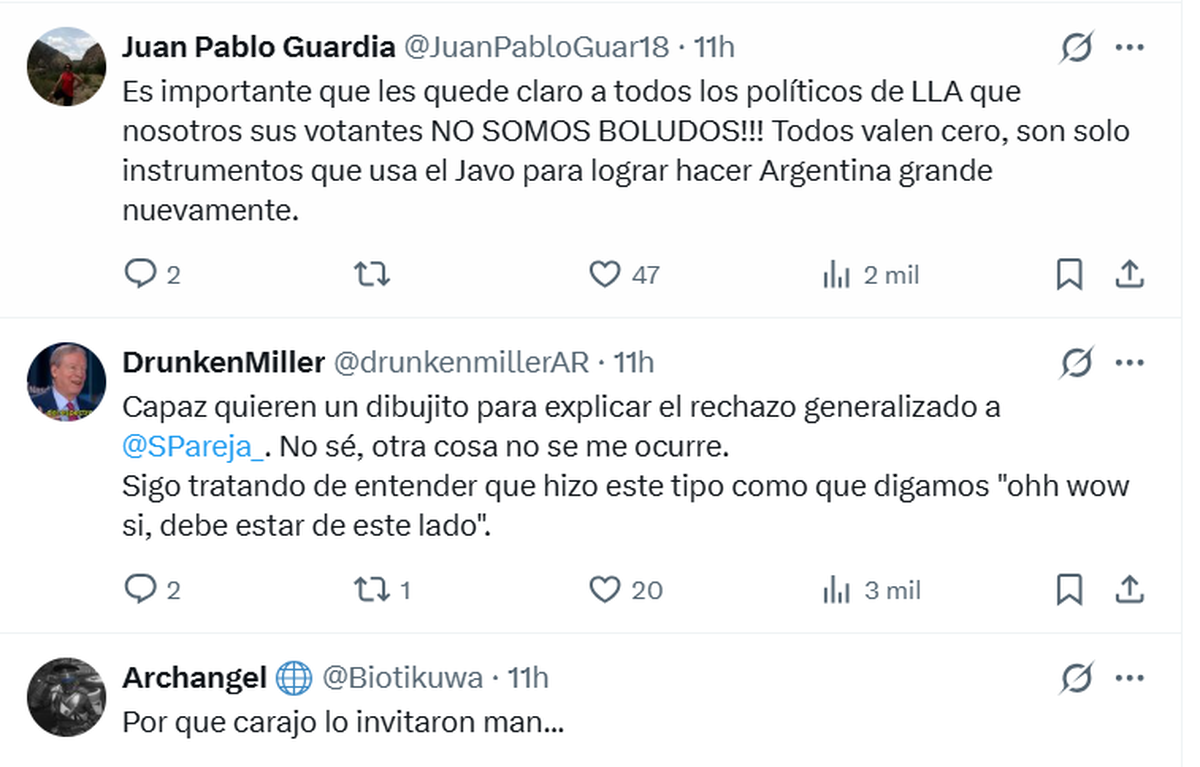Retweet Juan Pablo Guardia's post

coord(372,274)
